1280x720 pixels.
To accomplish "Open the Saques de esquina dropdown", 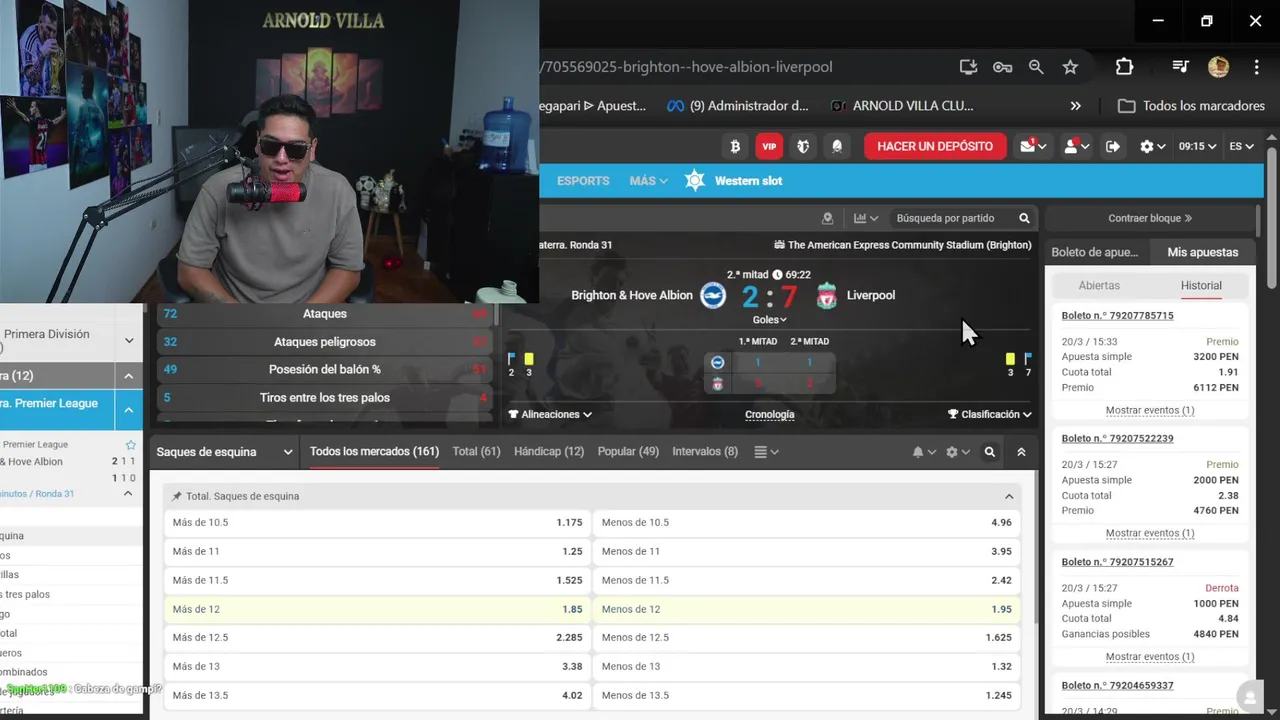I will [224, 452].
